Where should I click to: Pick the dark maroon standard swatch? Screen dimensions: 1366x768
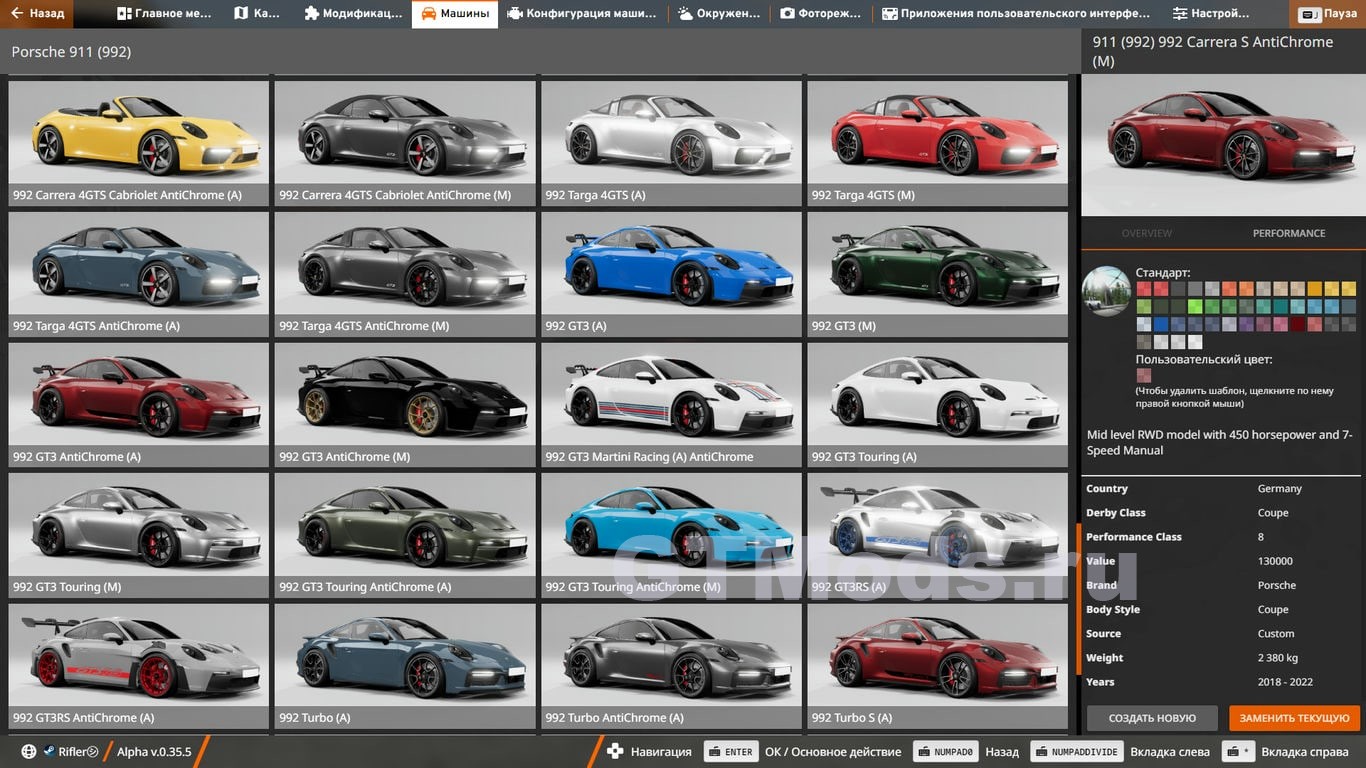pyautogui.click(x=1298, y=324)
